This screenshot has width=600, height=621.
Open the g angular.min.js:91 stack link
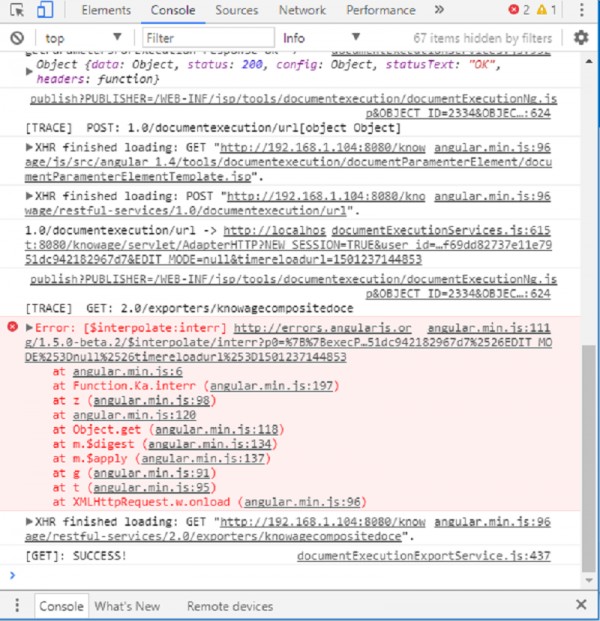point(151,473)
